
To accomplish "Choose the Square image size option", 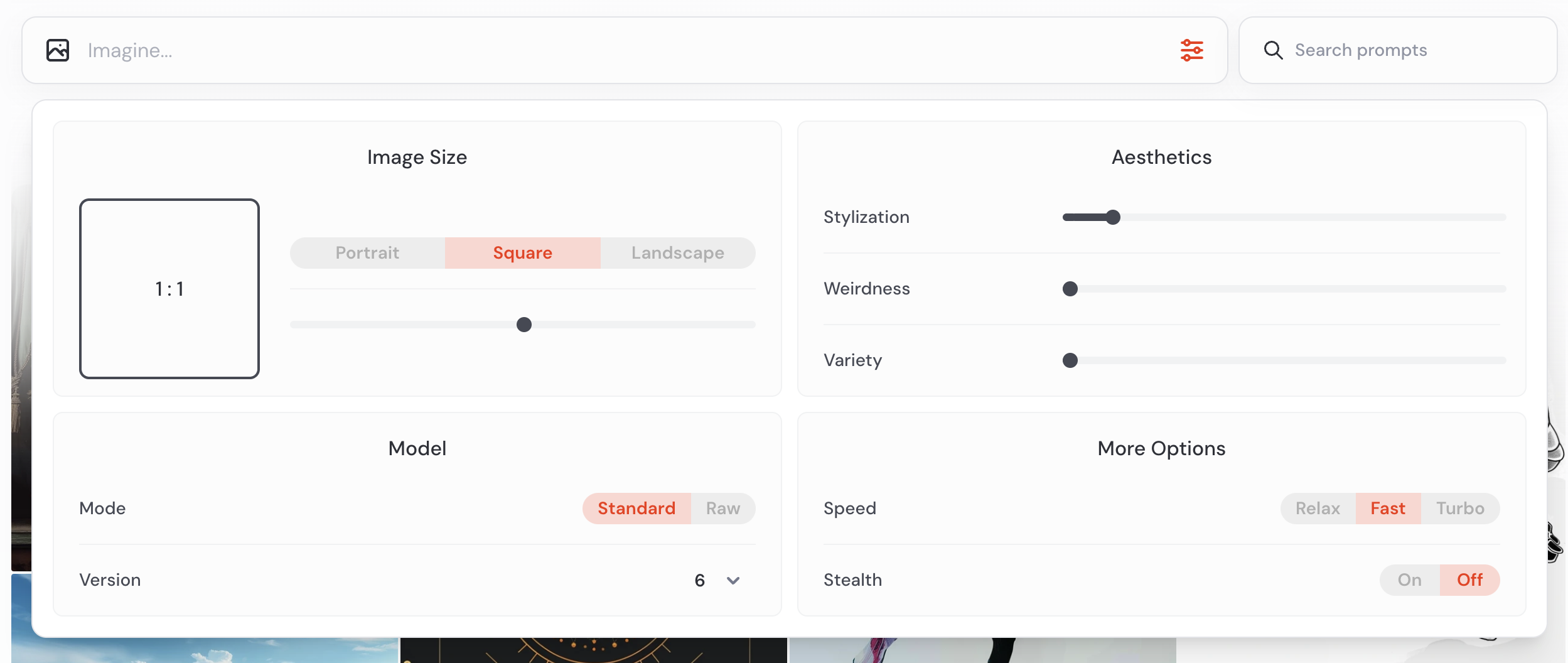I will 522,252.
